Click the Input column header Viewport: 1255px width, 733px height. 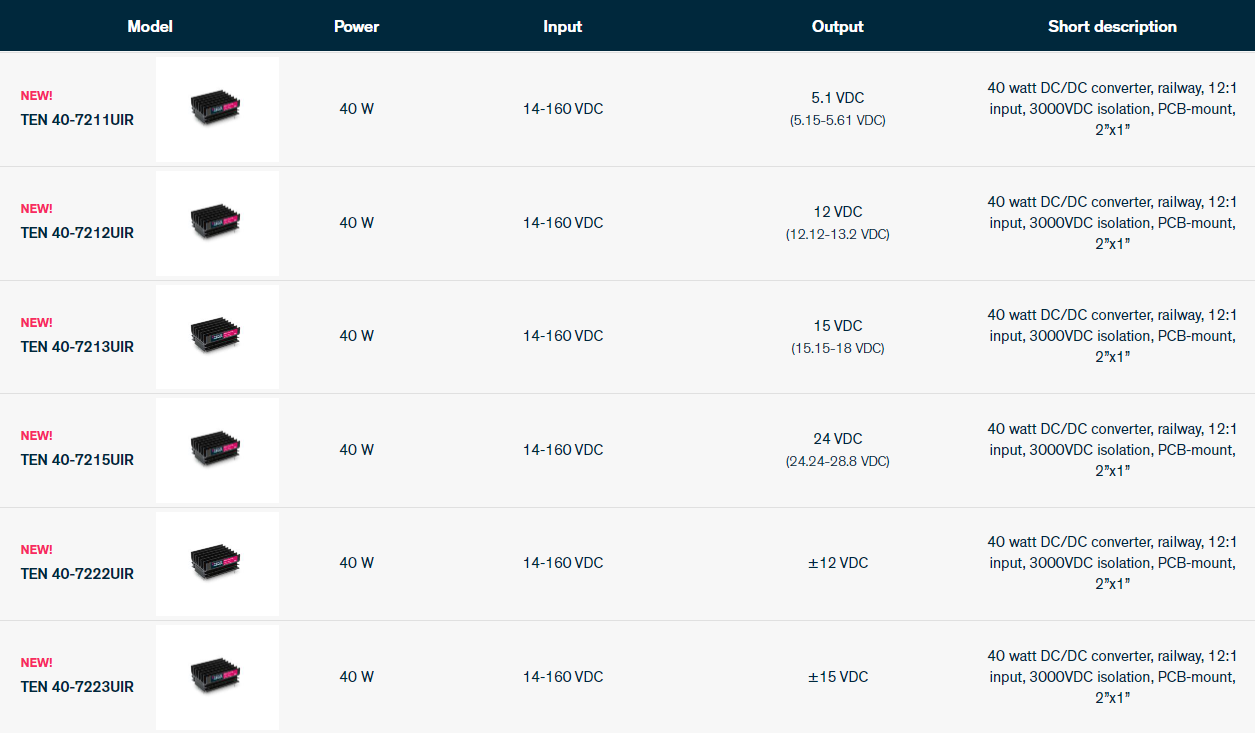[x=562, y=26]
